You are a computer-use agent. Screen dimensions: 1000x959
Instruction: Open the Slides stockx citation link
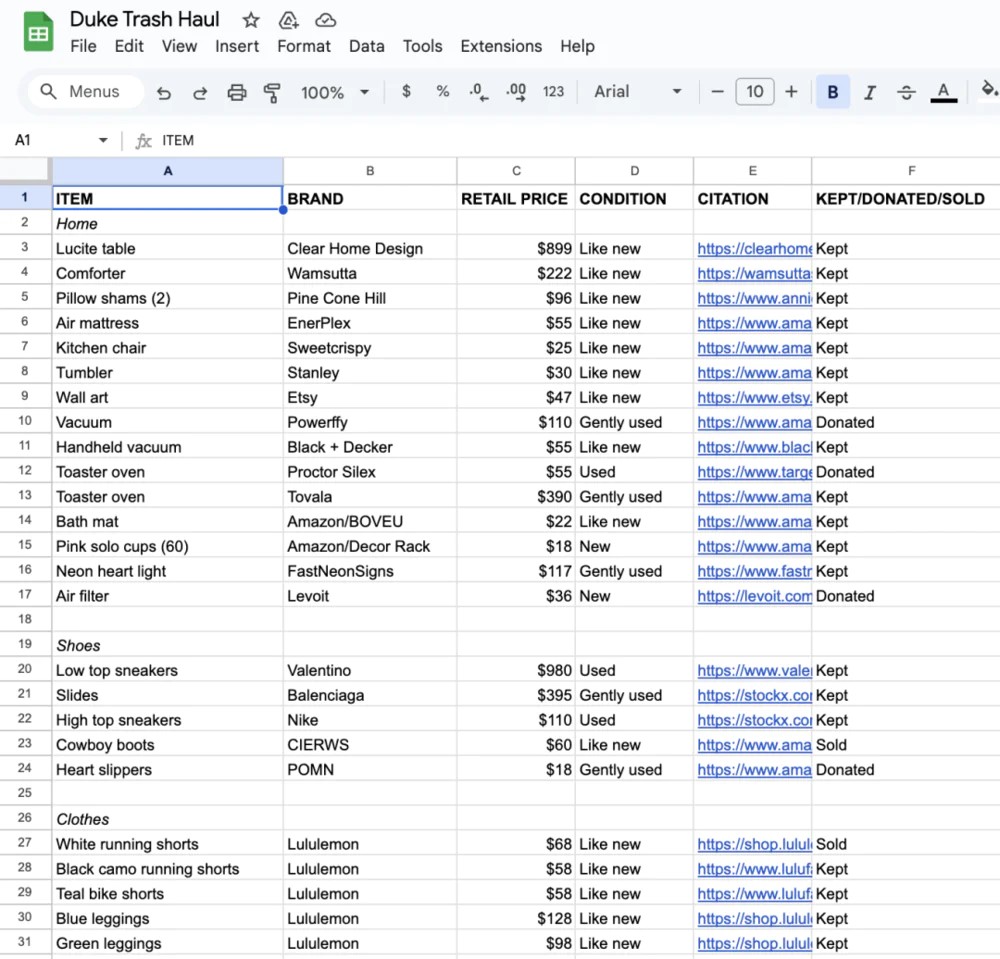pos(754,696)
